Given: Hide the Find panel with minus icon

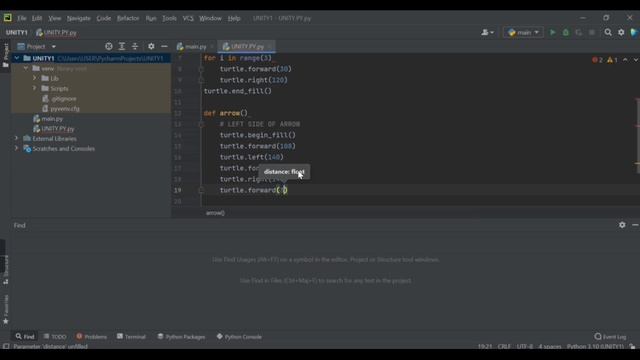Looking at the screenshot, I should (x=635, y=225).
